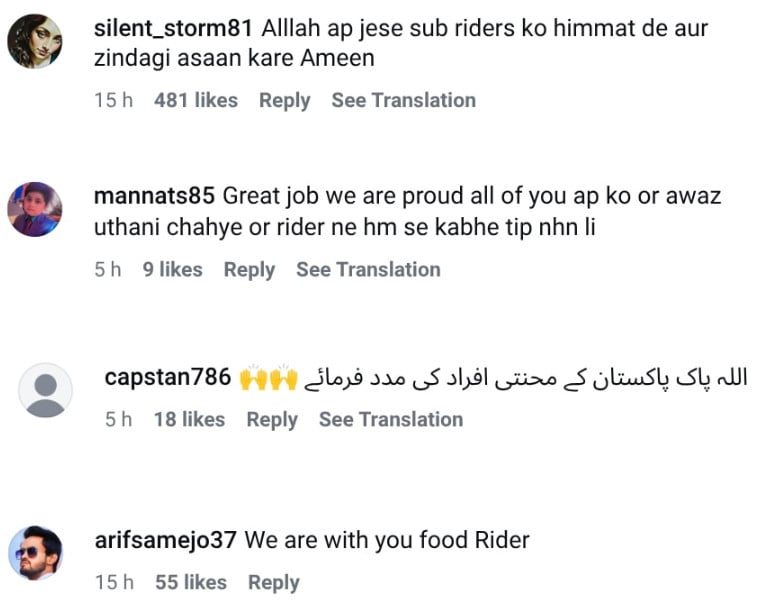View the 481 likes list
This screenshot has height=608, width=771.
click(196, 100)
